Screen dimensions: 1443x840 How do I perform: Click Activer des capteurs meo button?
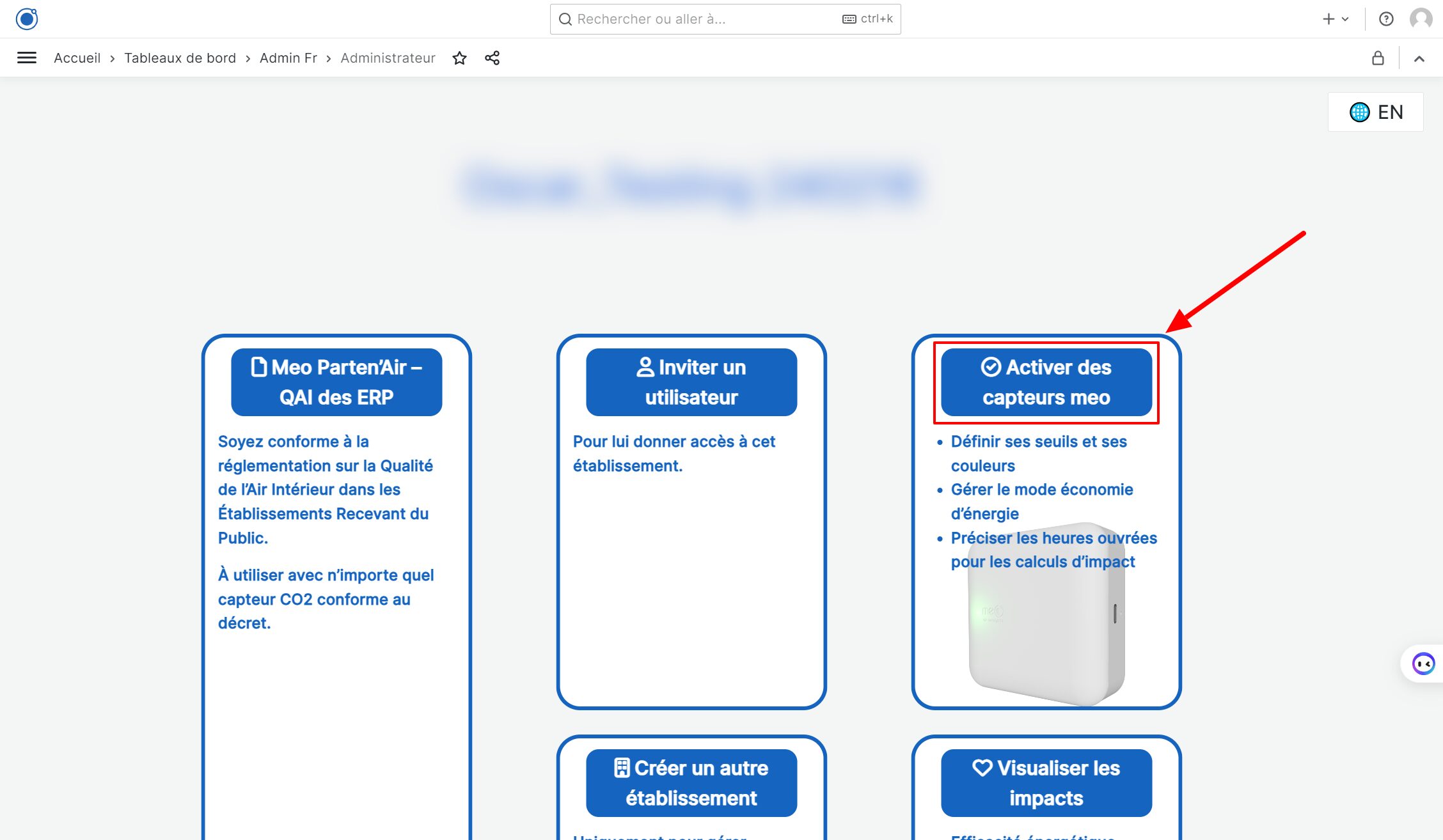pos(1046,382)
